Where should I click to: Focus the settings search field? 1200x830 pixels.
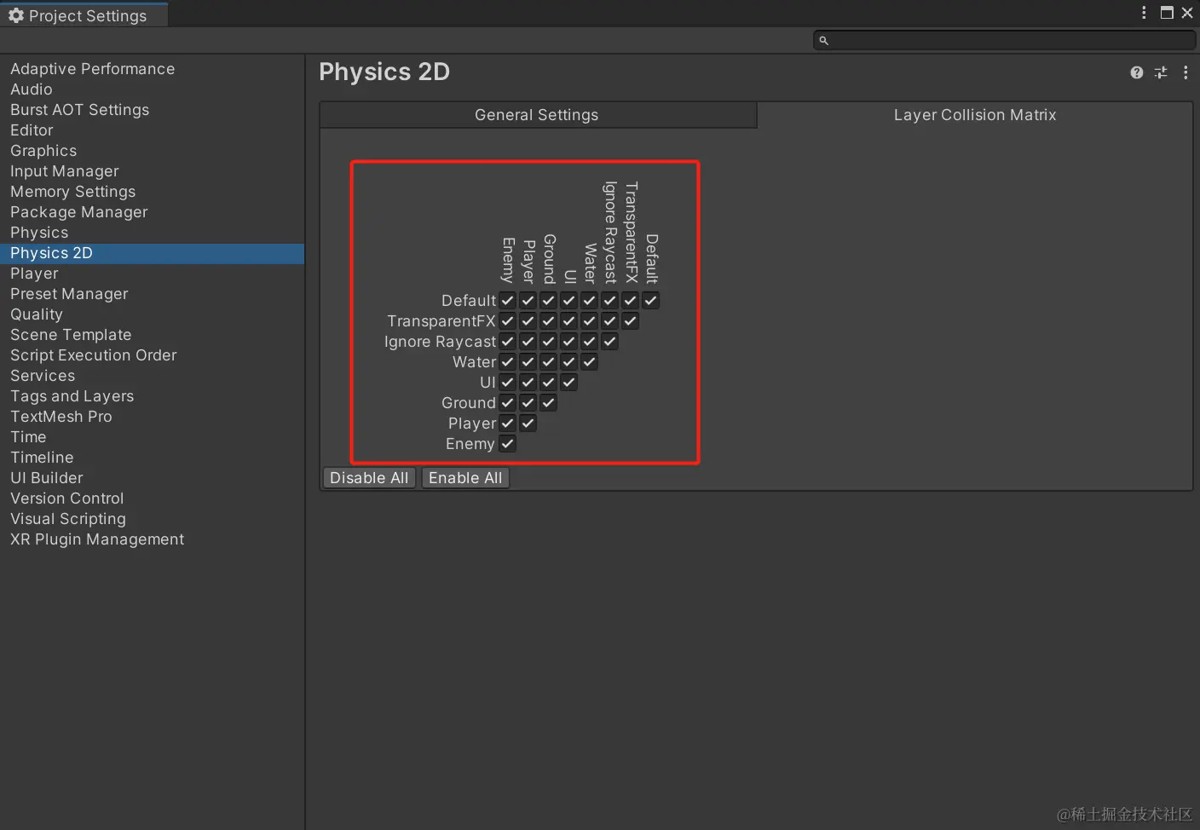tap(1003, 41)
